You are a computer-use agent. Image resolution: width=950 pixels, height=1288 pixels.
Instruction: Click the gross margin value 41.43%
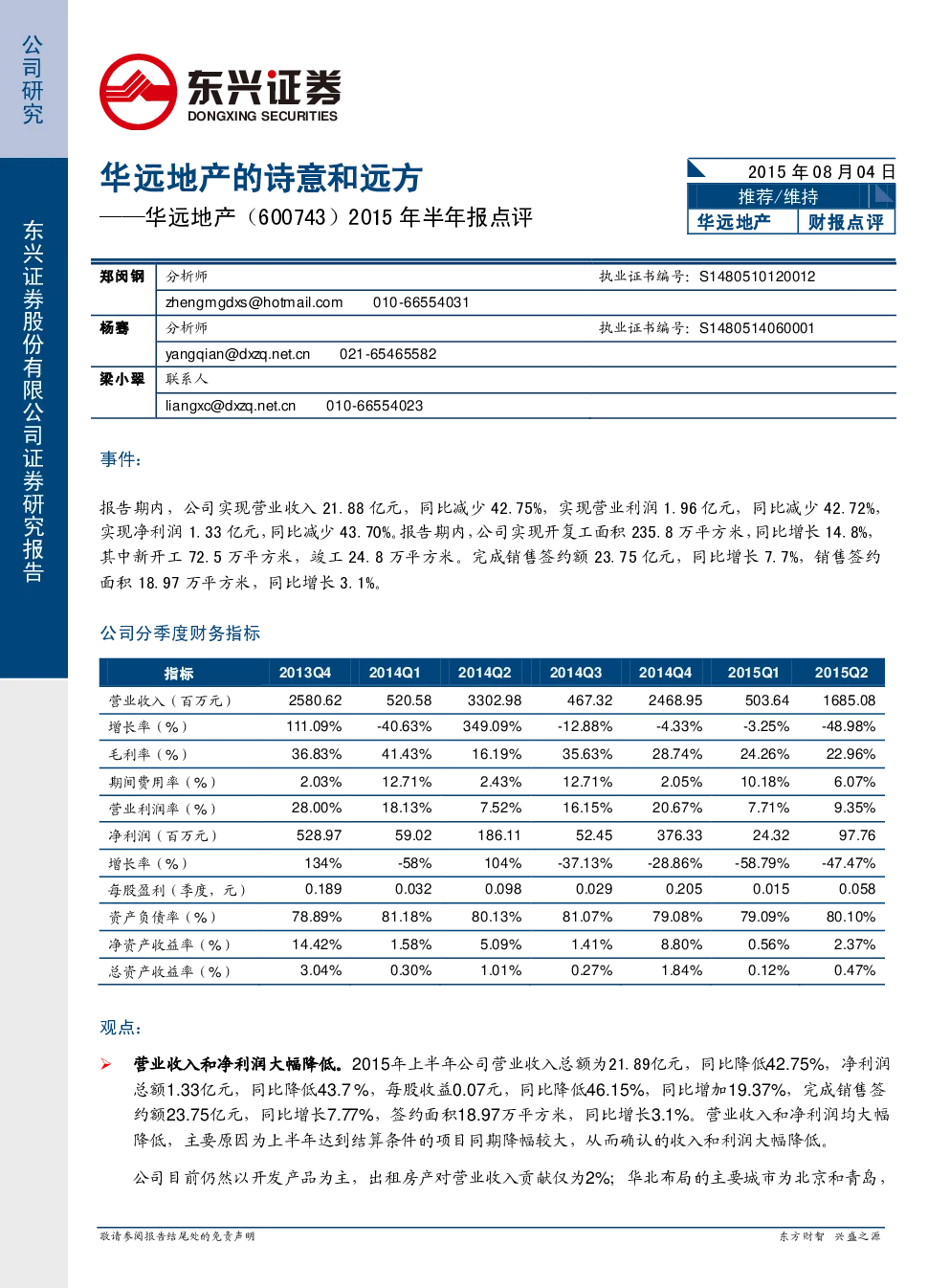pyautogui.click(x=407, y=755)
